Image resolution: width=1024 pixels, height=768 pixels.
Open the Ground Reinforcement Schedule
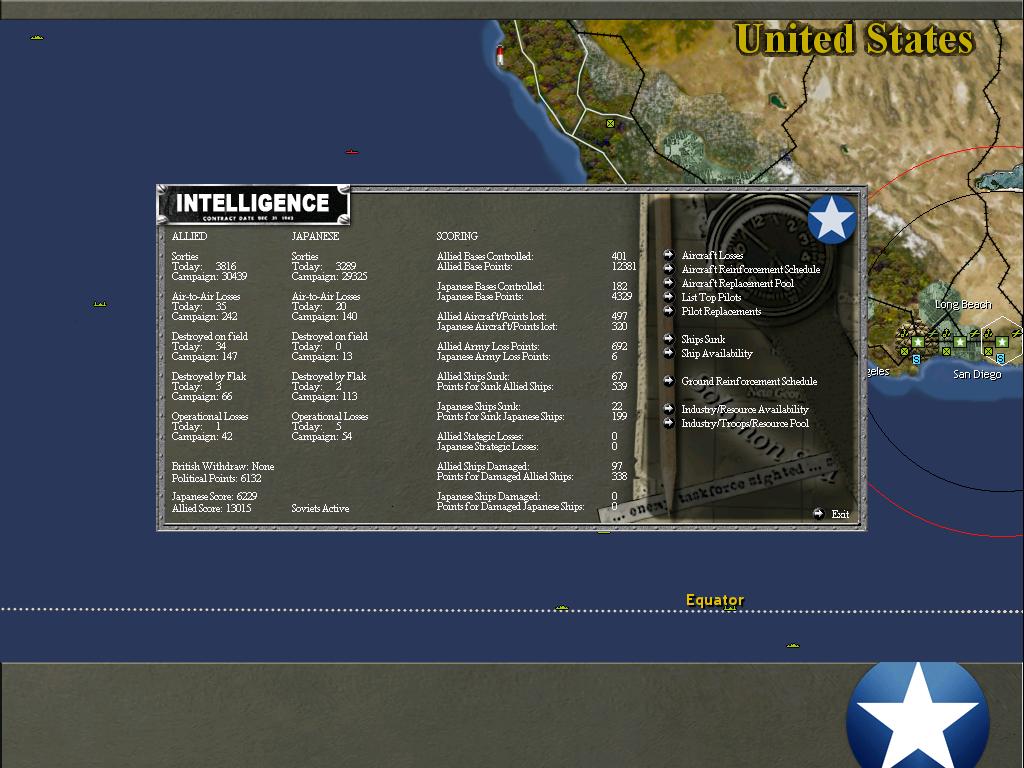pyautogui.click(x=749, y=381)
